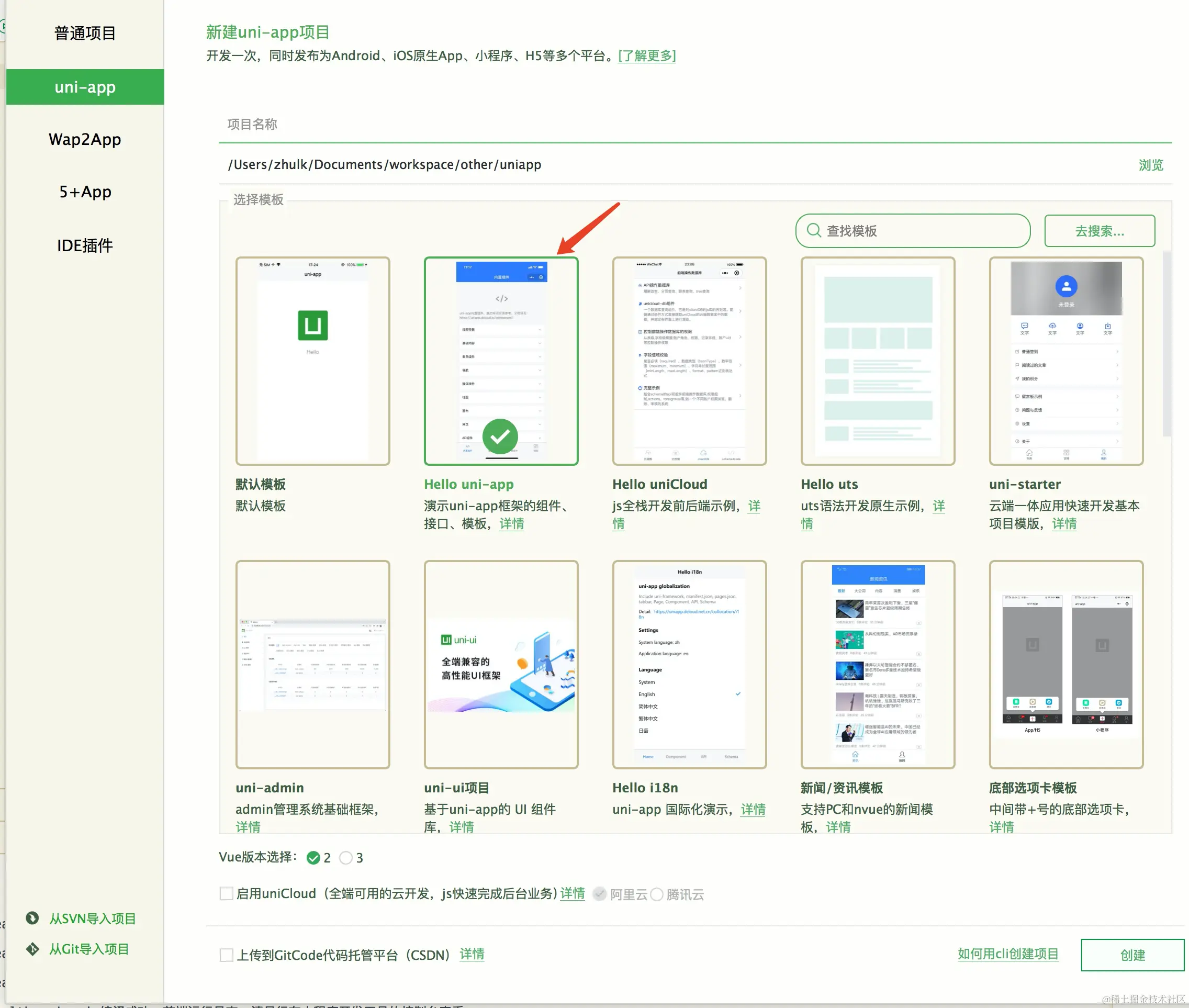
Task: Choose Vue version 2 radio
Action: coord(313,858)
